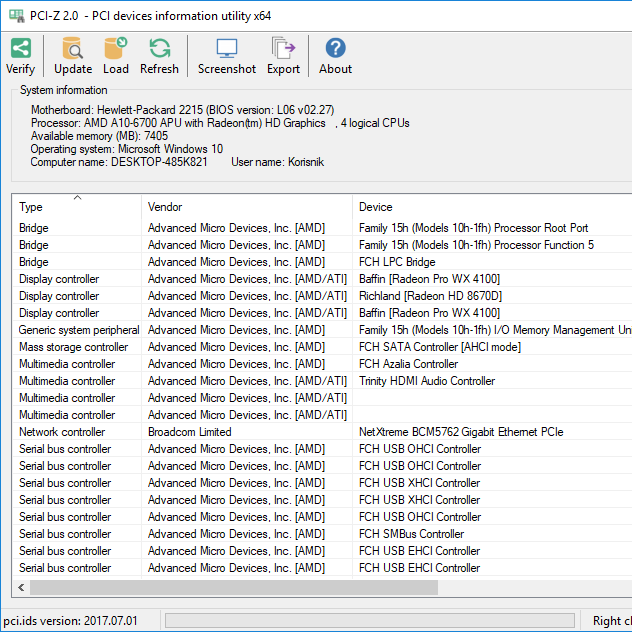632x632 pixels.
Task: Take a capture with Screenshot icon
Action: click(x=226, y=48)
